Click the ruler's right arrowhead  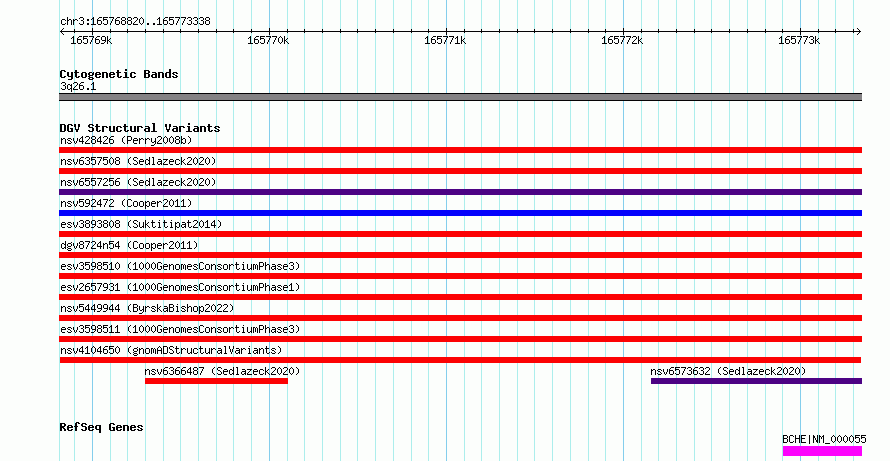[x=858, y=32]
